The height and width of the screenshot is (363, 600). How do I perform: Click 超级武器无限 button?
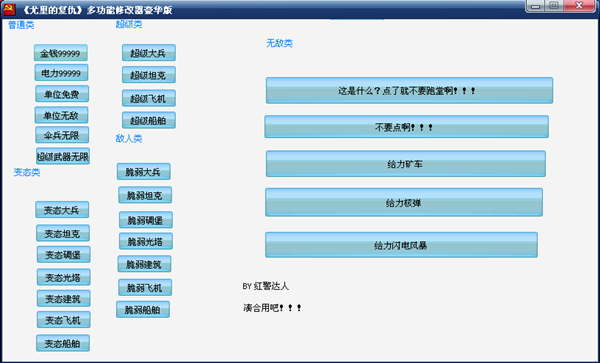63,156
